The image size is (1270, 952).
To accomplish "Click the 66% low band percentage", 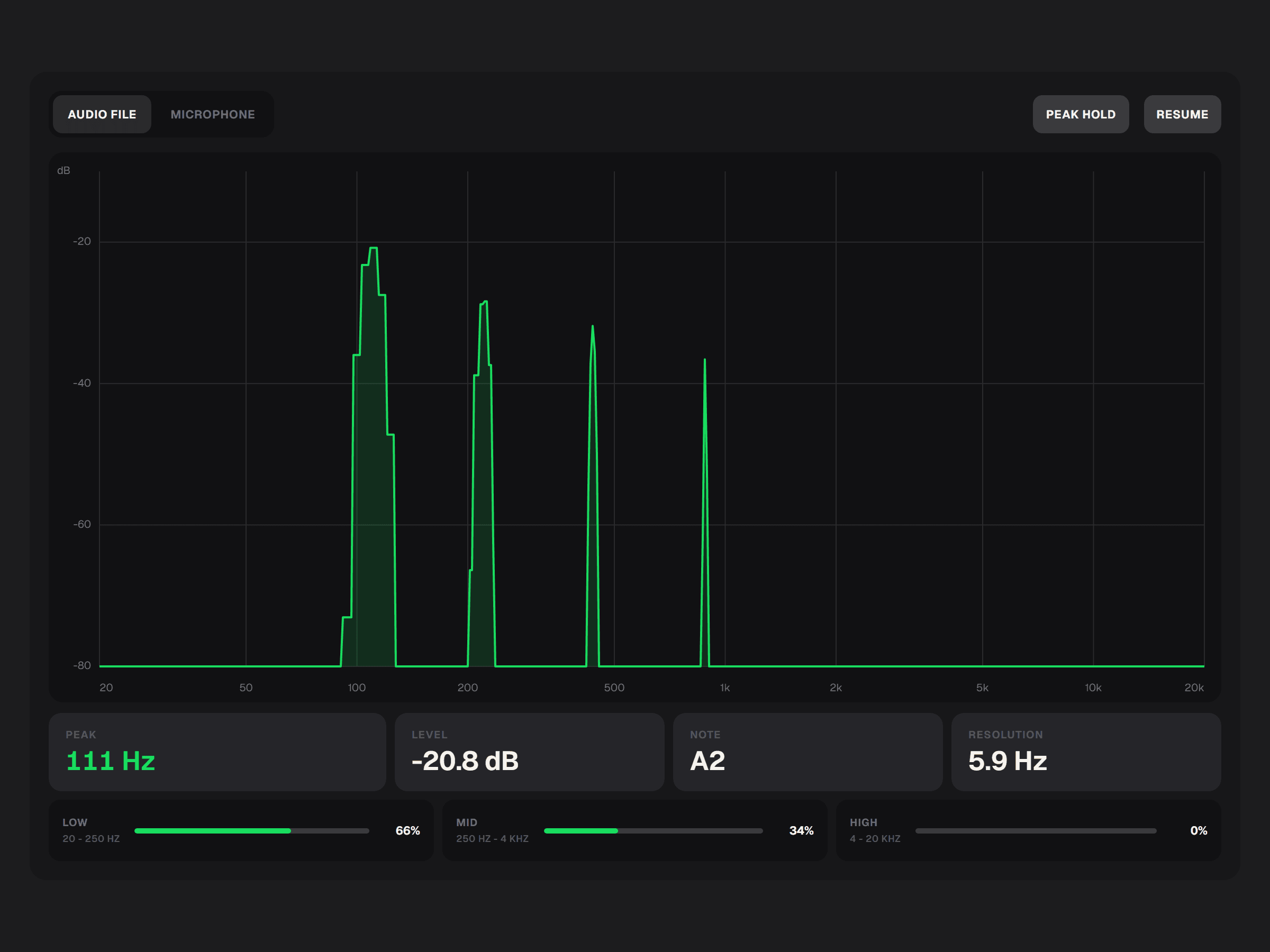I will tap(407, 830).
